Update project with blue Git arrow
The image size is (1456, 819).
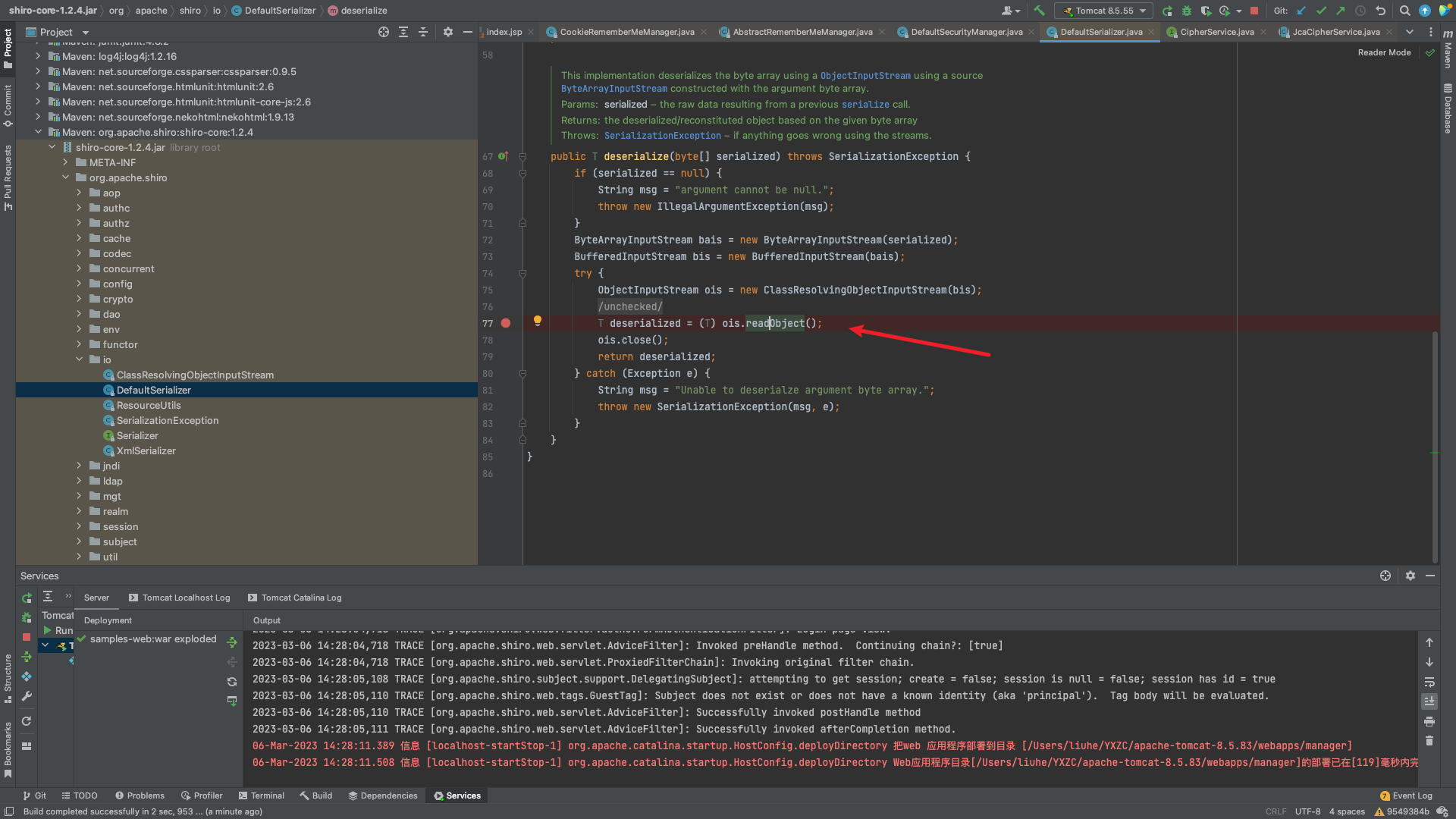[1301, 11]
